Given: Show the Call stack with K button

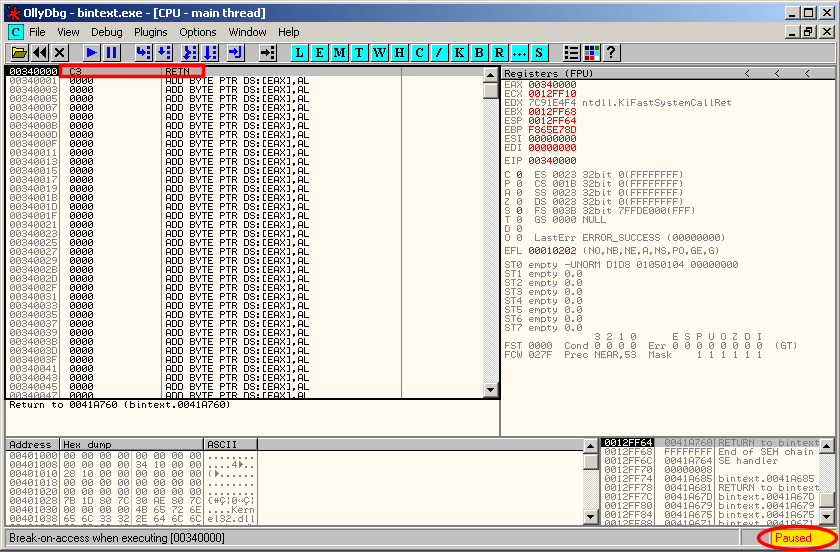Looking at the screenshot, I should pos(459,52).
